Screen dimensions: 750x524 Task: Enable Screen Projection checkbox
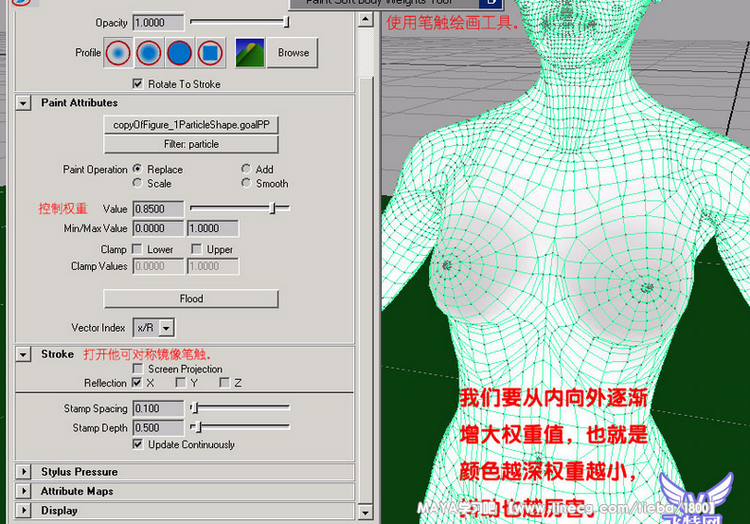pyautogui.click(x=138, y=369)
